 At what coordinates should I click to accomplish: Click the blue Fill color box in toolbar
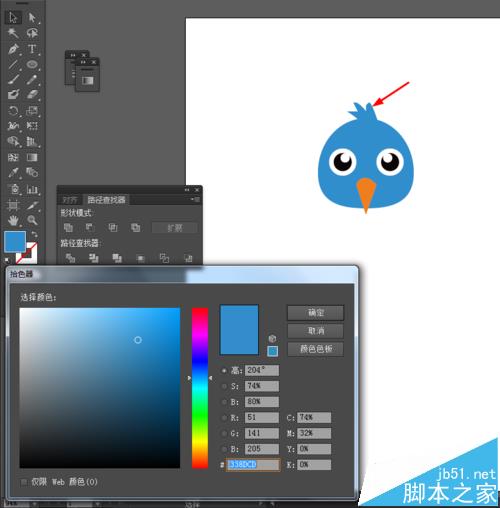[15, 241]
